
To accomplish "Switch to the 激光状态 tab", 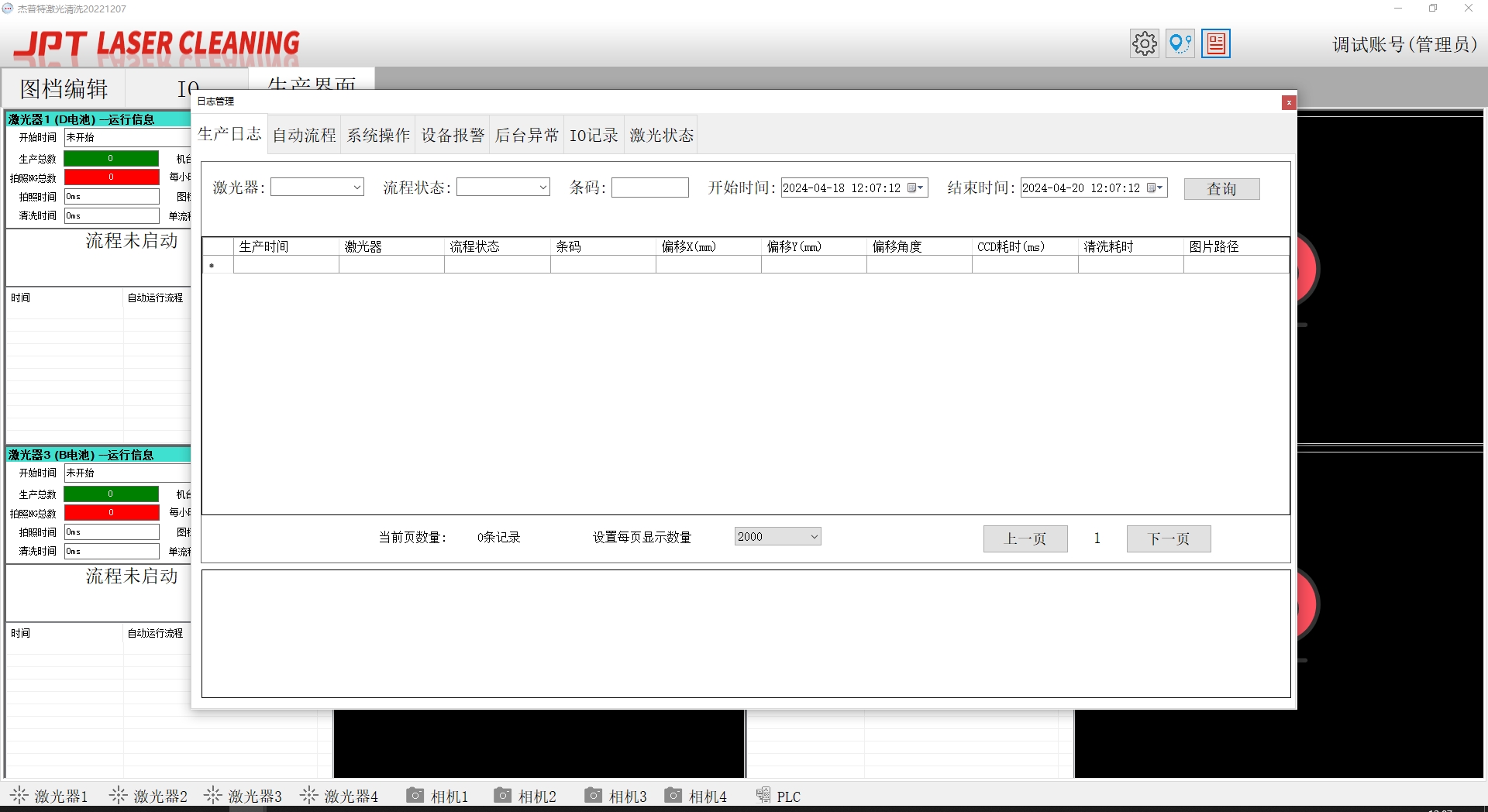I will (x=661, y=135).
